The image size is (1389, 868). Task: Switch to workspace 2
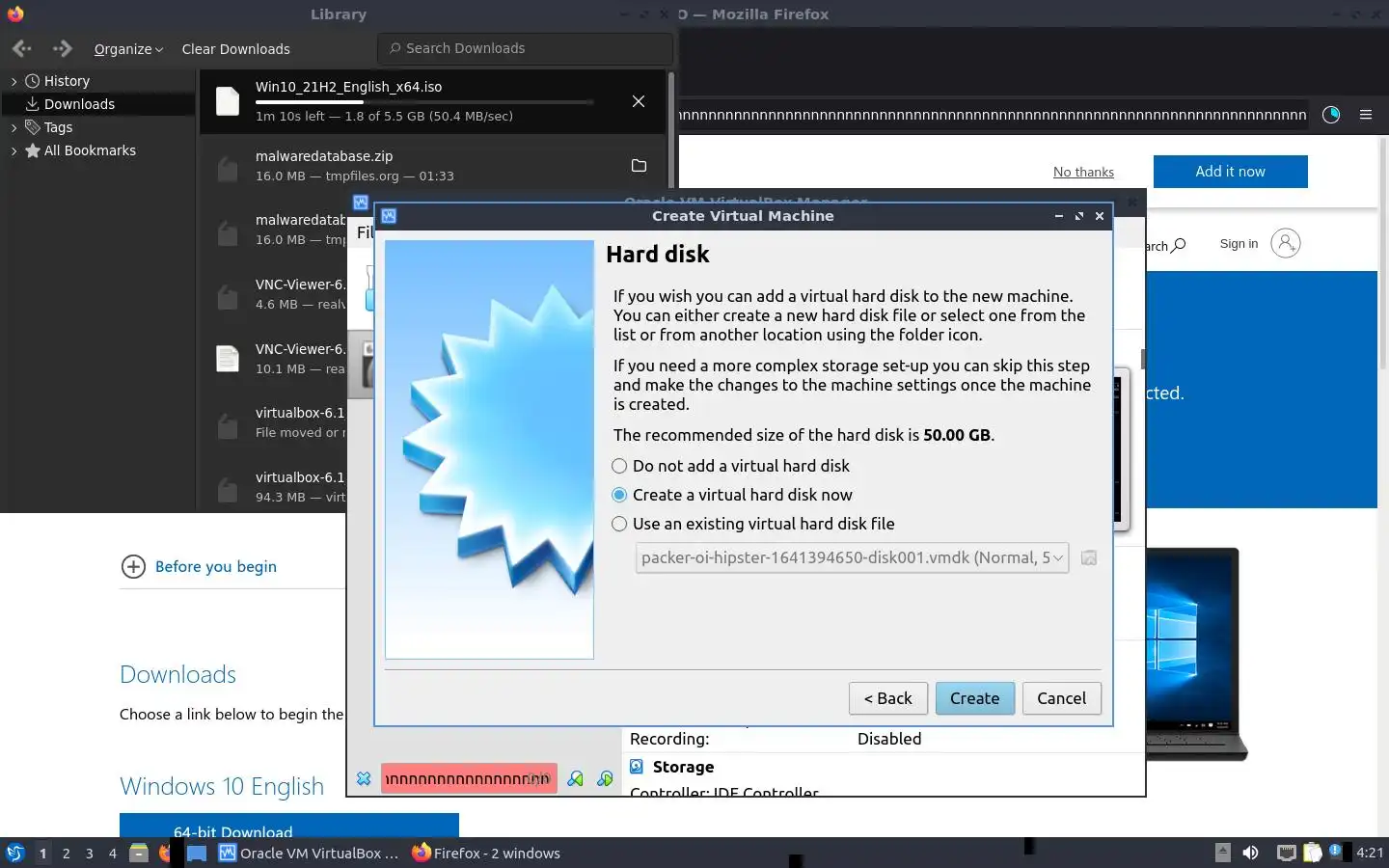pos(66,853)
